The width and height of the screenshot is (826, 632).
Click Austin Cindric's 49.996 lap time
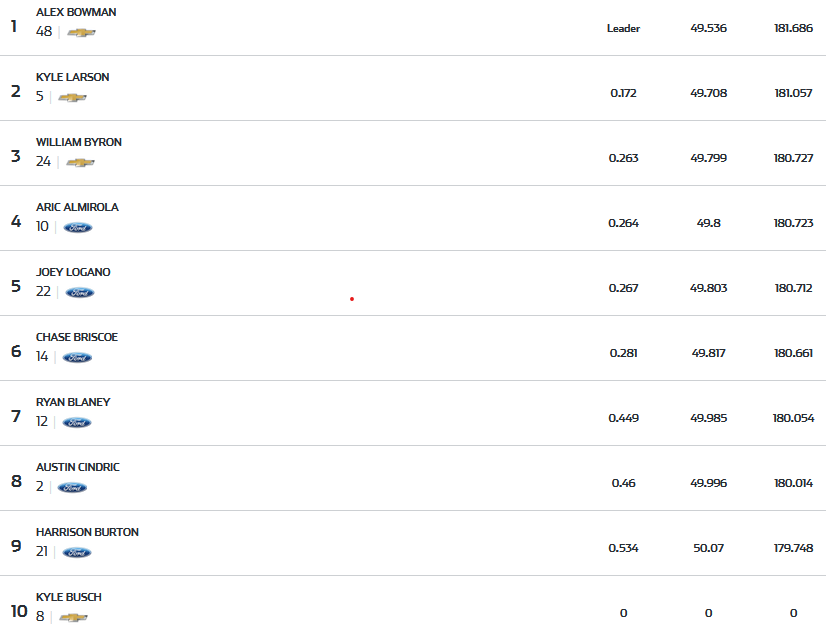pyautogui.click(x=708, y=483)
